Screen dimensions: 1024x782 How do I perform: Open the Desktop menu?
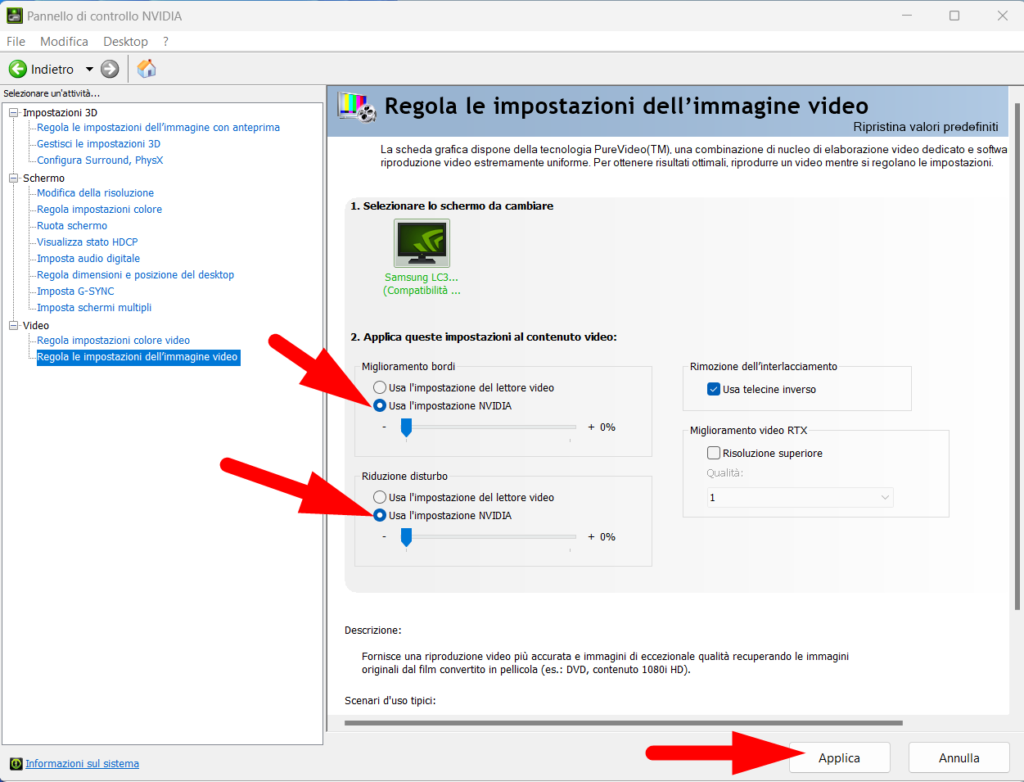tap(125, 41)
